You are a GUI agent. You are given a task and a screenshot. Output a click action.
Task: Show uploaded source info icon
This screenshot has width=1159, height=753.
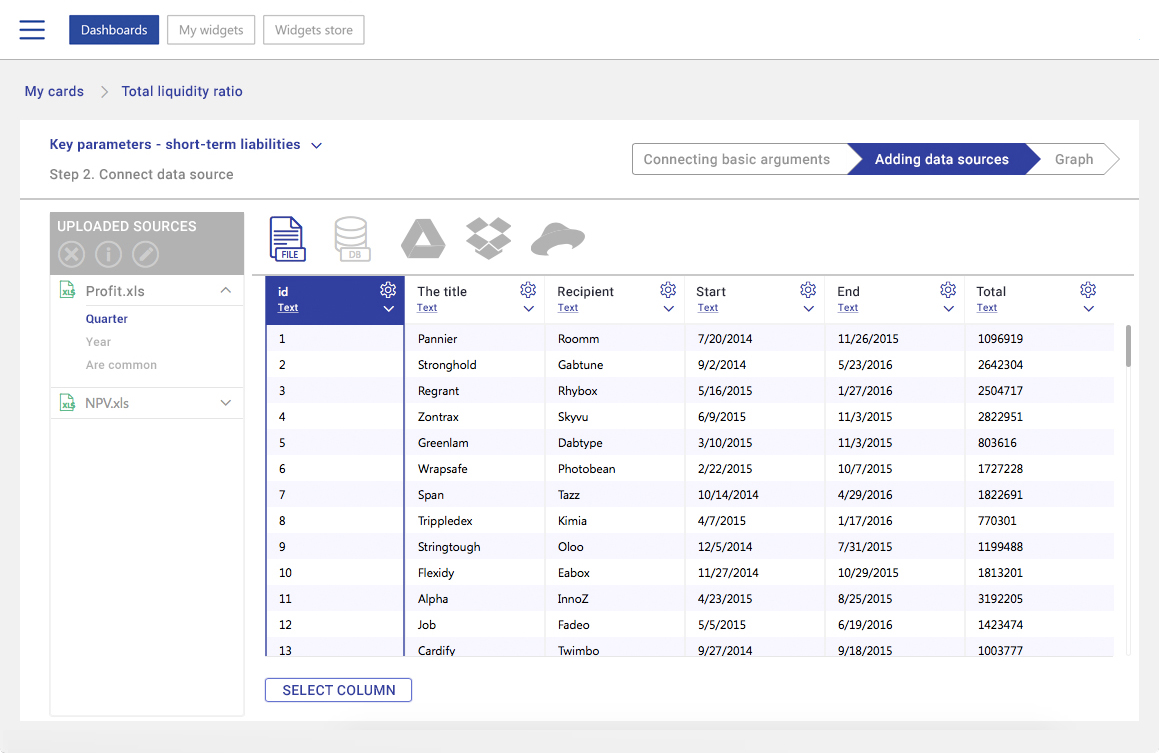pyautogui.click(x=108, y=254)
